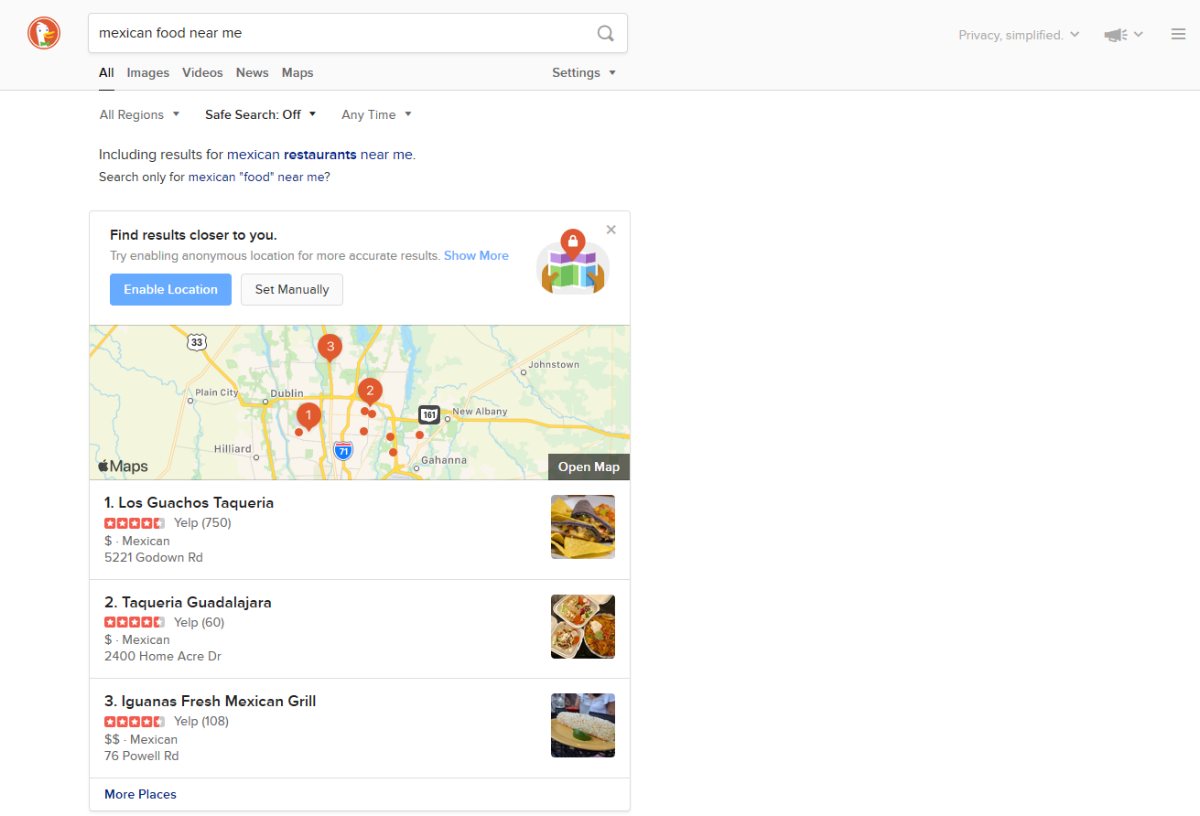Click the 76 Powell Rd address
Viewport: 1200px width, 816px height.
click(x=142, y=756)
